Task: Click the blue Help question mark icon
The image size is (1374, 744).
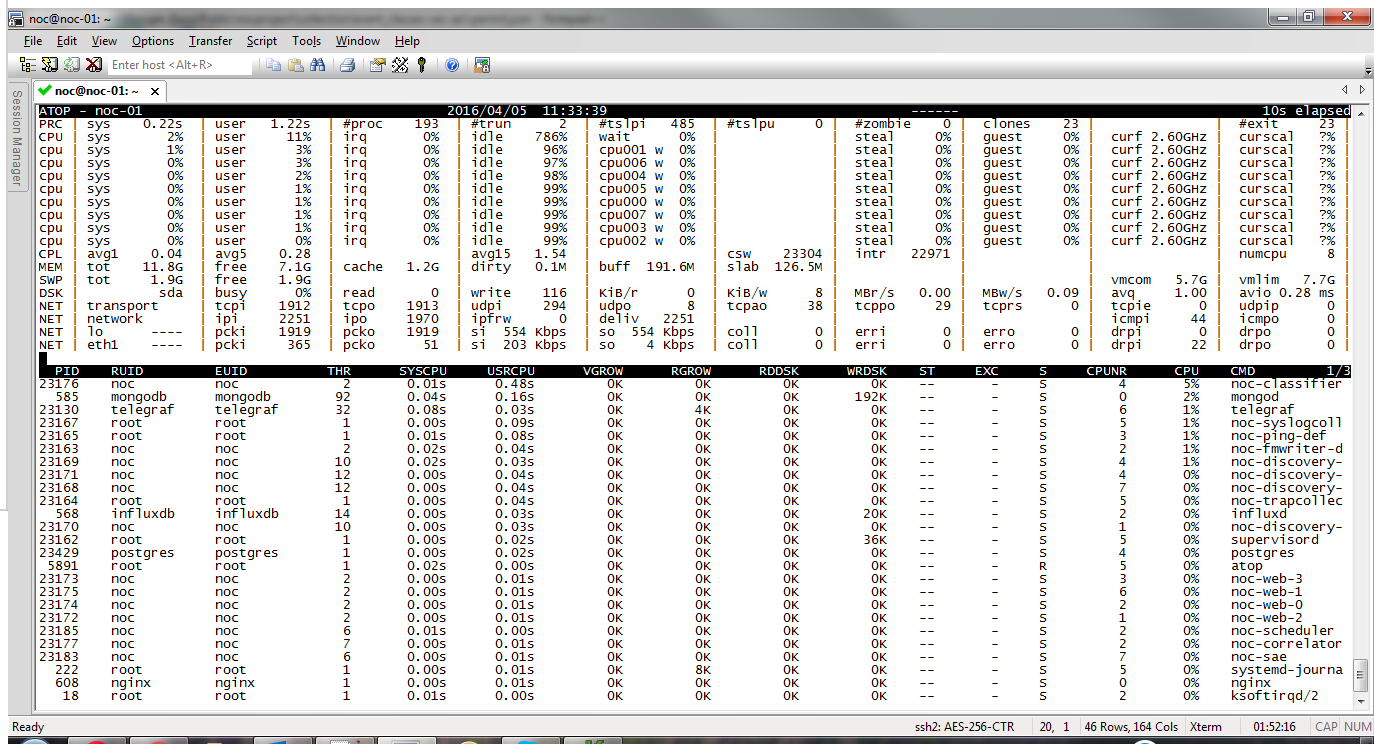Action: coord(452,65)
